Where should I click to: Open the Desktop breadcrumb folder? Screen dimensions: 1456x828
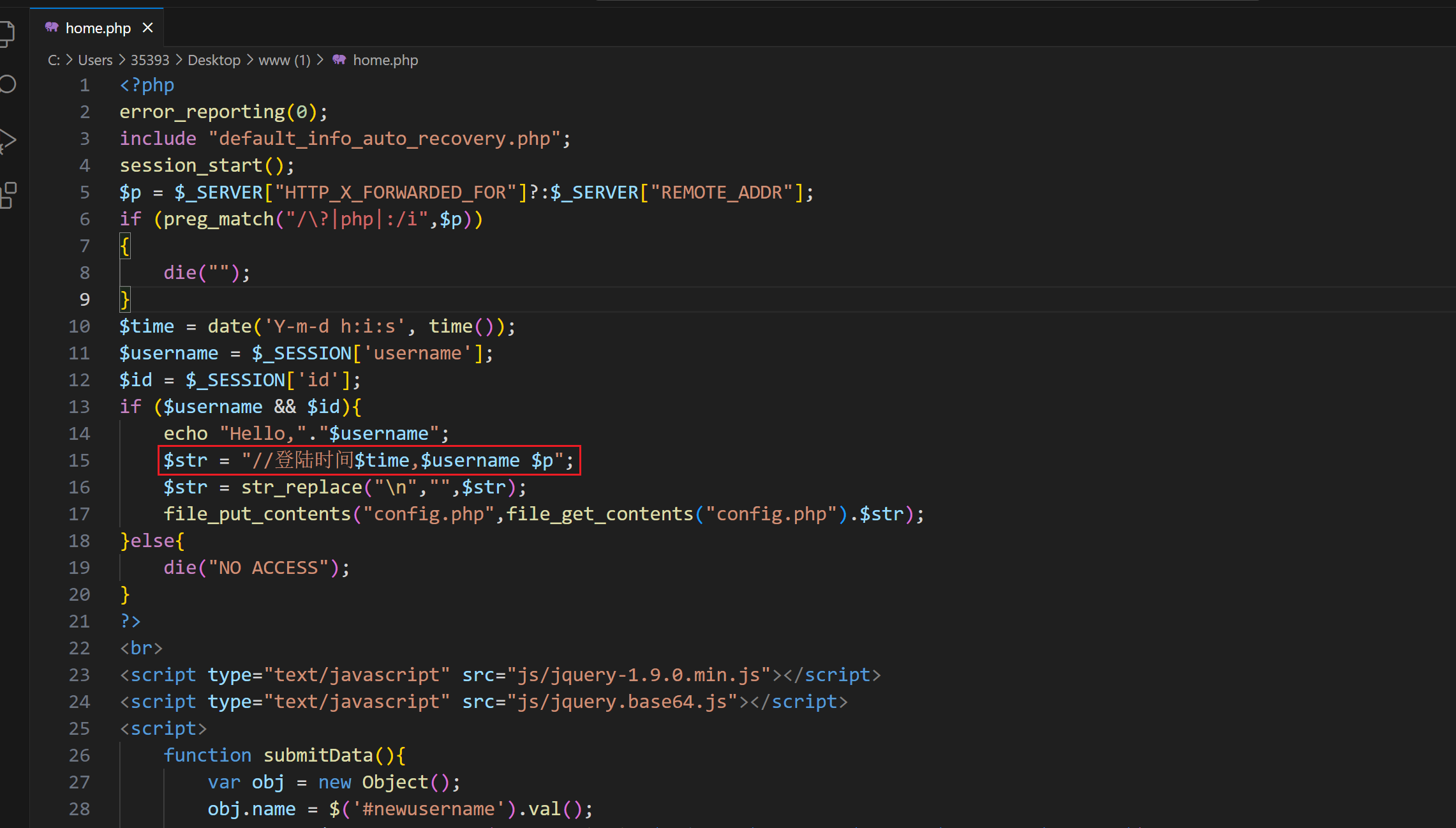click(214, 60)
